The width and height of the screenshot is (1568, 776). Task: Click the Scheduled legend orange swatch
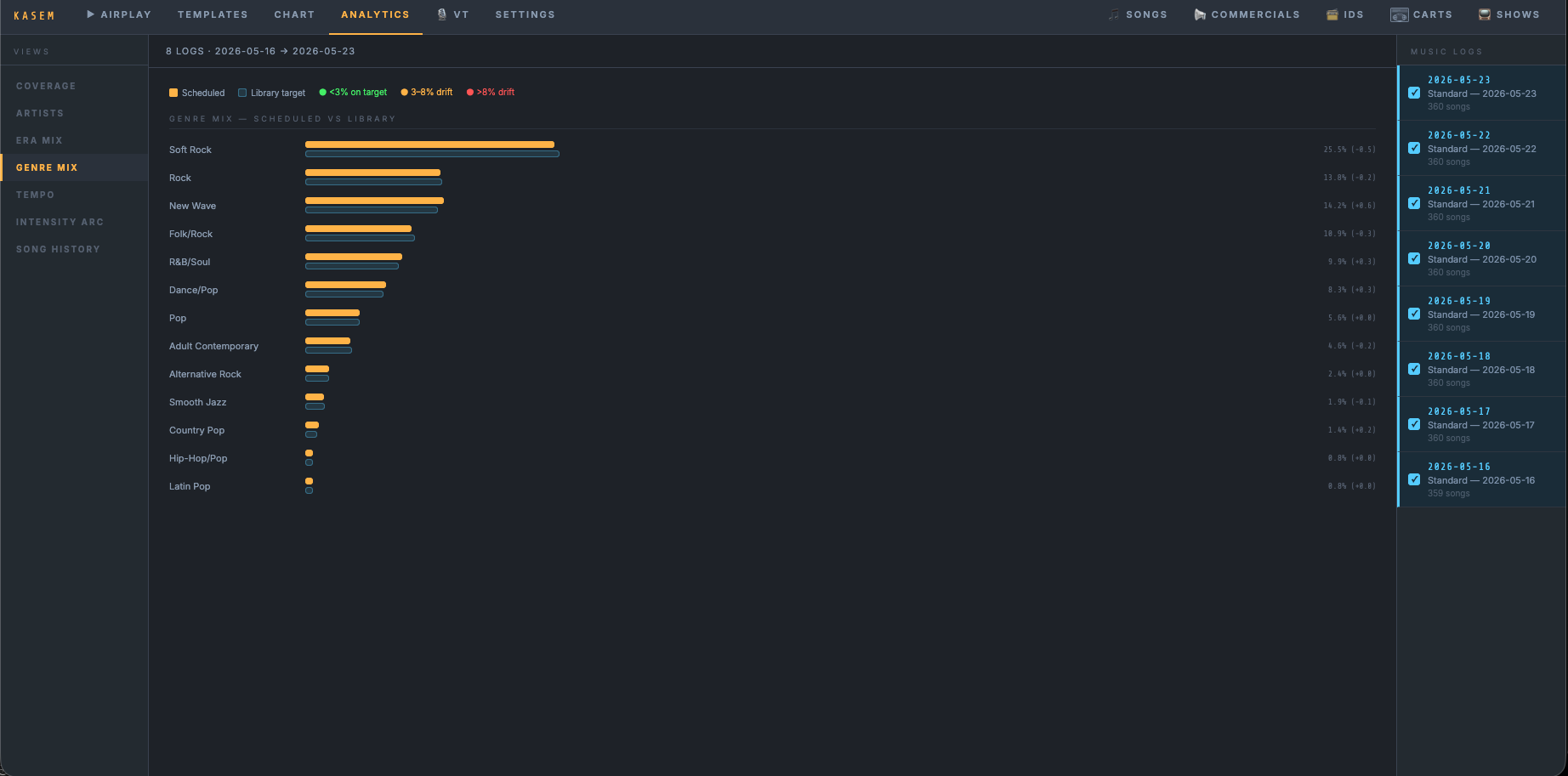[173, 93]
